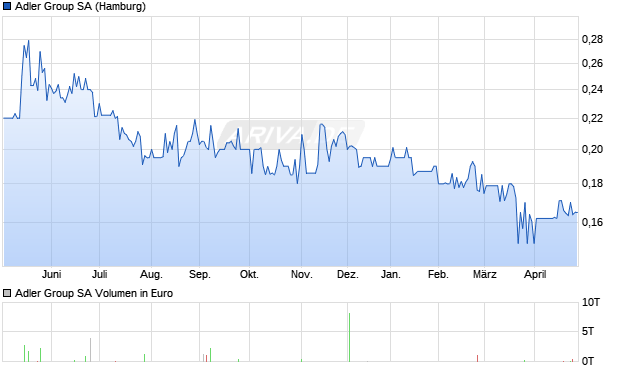Click the 0,18 price axis value
620x371 pixels.
pos(592,184)
